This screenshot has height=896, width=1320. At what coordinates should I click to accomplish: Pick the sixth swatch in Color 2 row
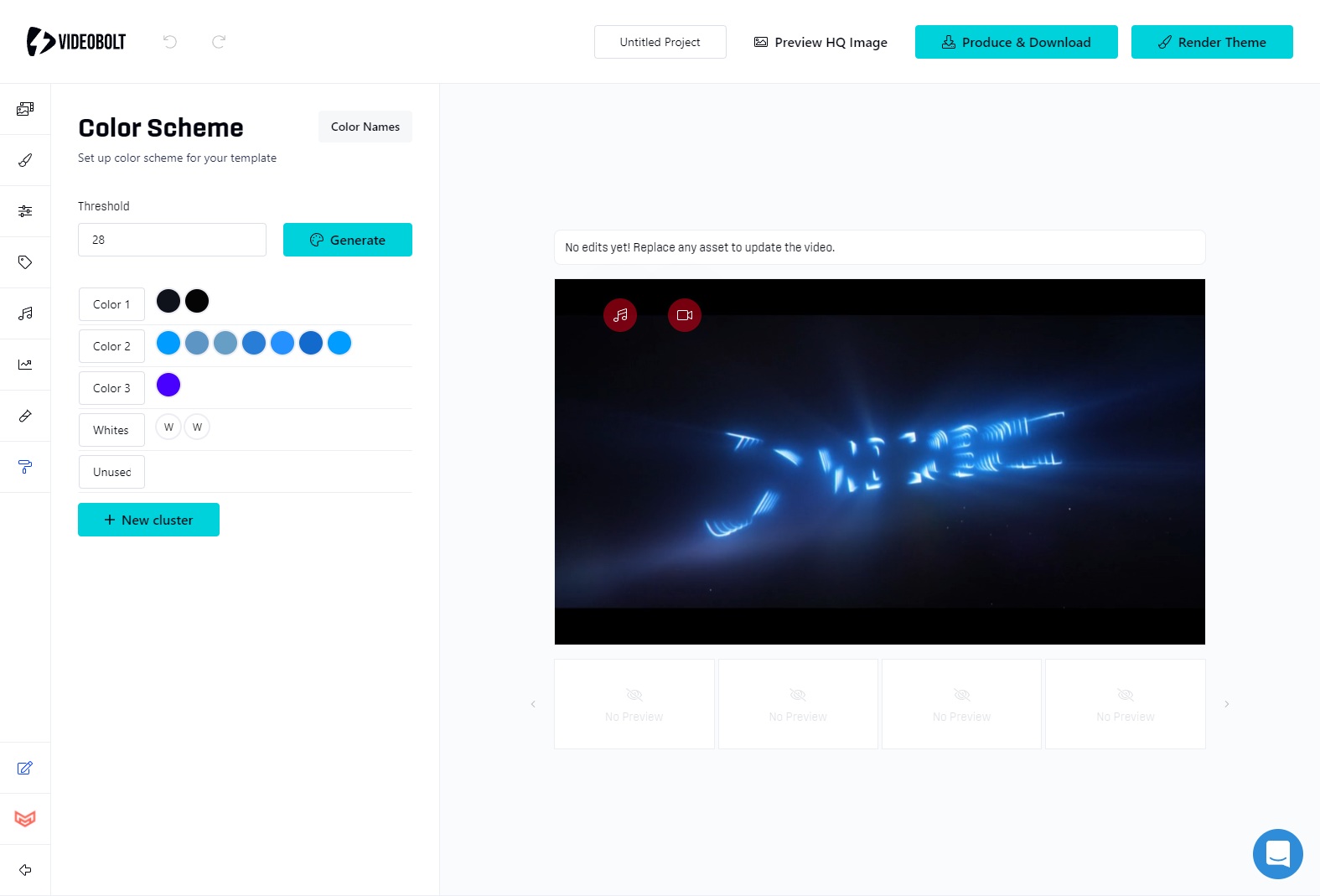click(311, 343)
